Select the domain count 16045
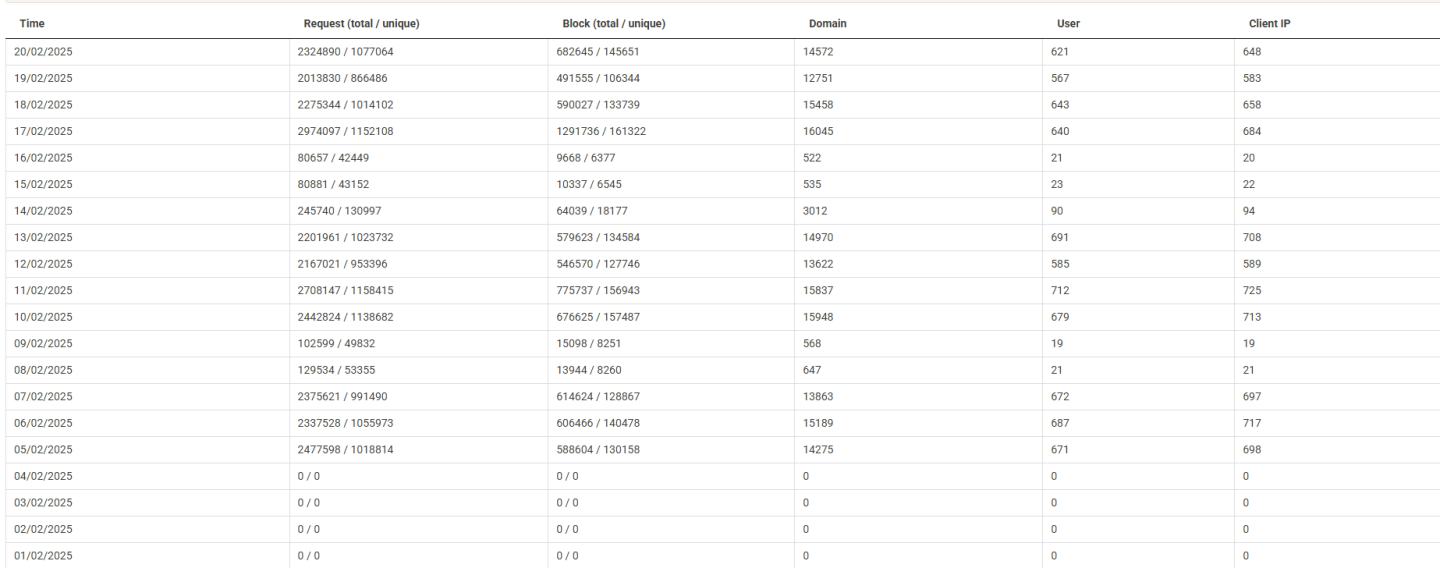This screenshot has width=1440, height=568. point(817,131)
